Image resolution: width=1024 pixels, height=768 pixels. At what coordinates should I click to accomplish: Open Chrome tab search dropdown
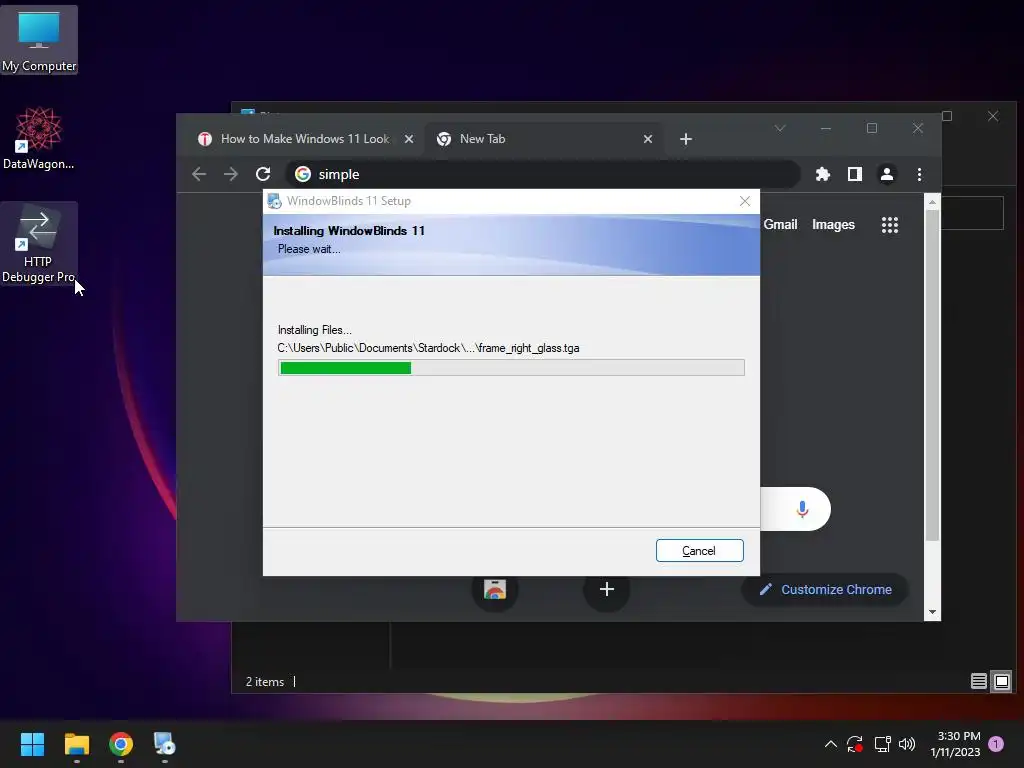coord(780,128)
